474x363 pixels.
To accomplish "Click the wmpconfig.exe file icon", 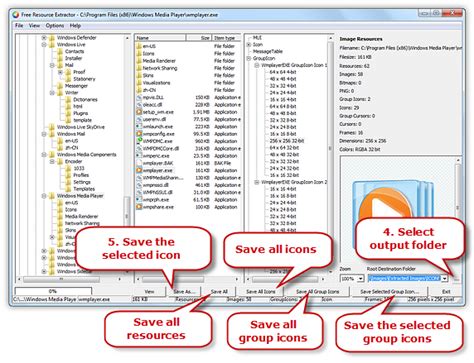I will 139,134.
